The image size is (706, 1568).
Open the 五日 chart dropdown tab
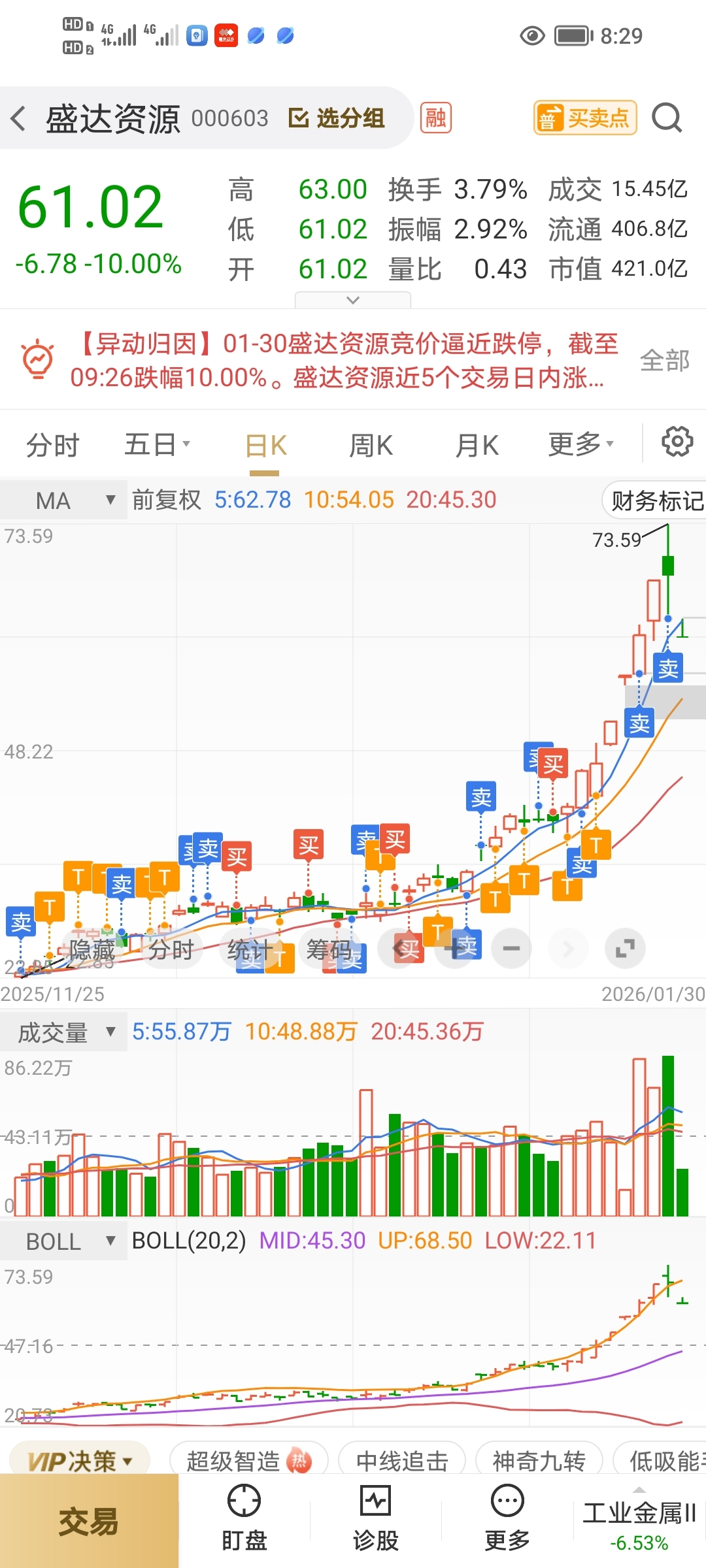coord(157,445)
